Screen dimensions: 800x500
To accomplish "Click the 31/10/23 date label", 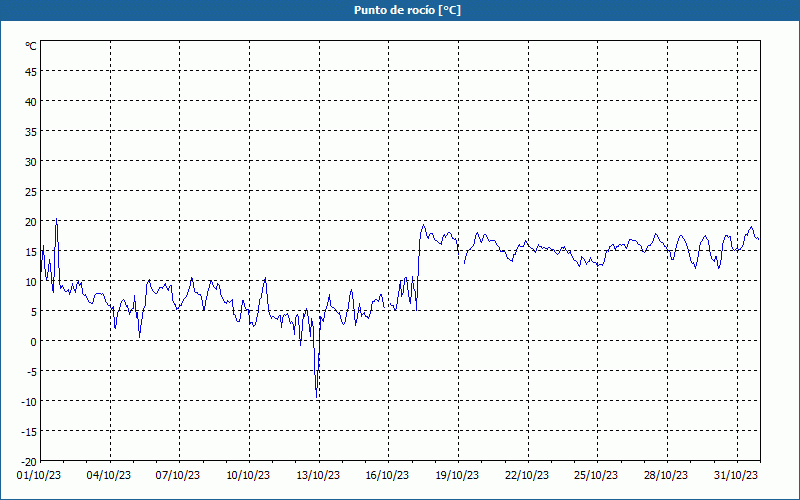I will pos(736,475).
